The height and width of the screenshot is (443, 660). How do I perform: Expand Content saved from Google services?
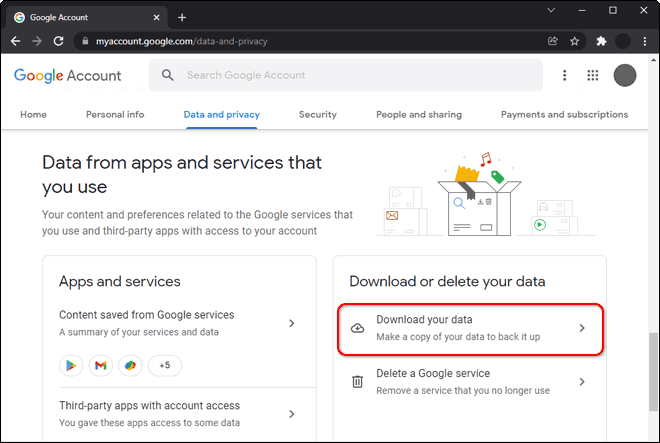point(177,323)
